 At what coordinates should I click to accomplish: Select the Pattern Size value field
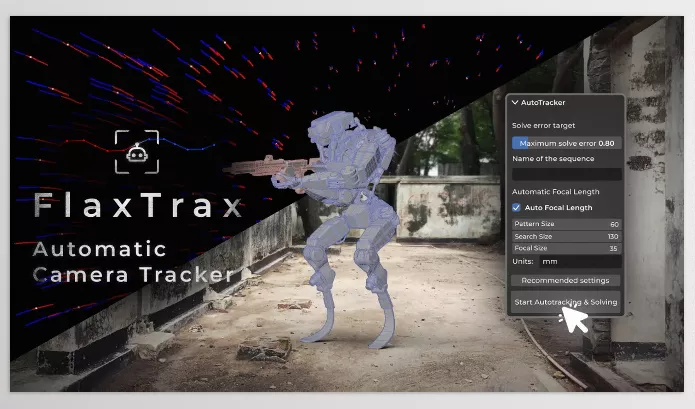click(x=566, y=224)
